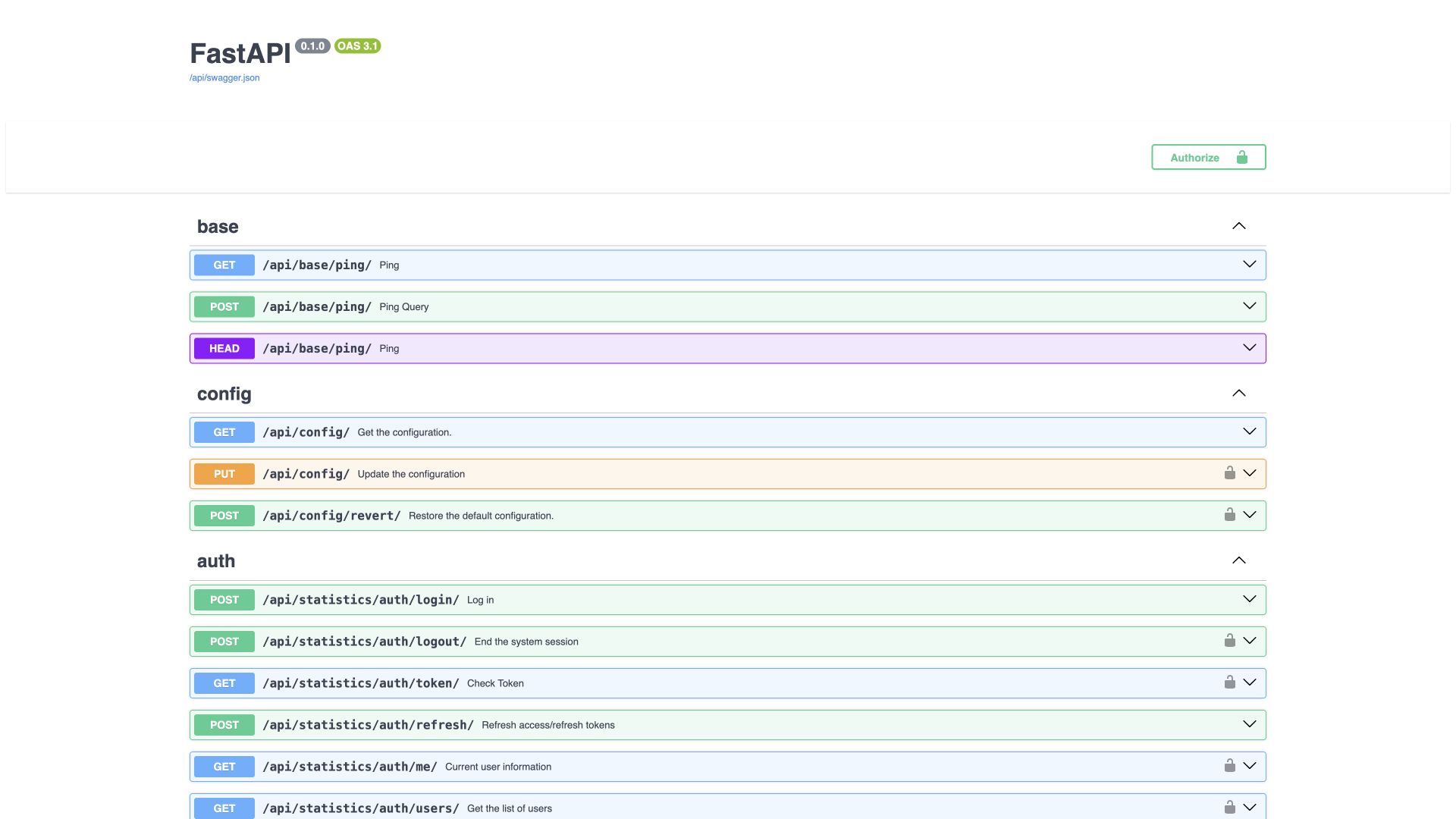Expand the auth/users/ endpoint chevron
This screenshot has width=1456, height=819.
[1249, 808]
